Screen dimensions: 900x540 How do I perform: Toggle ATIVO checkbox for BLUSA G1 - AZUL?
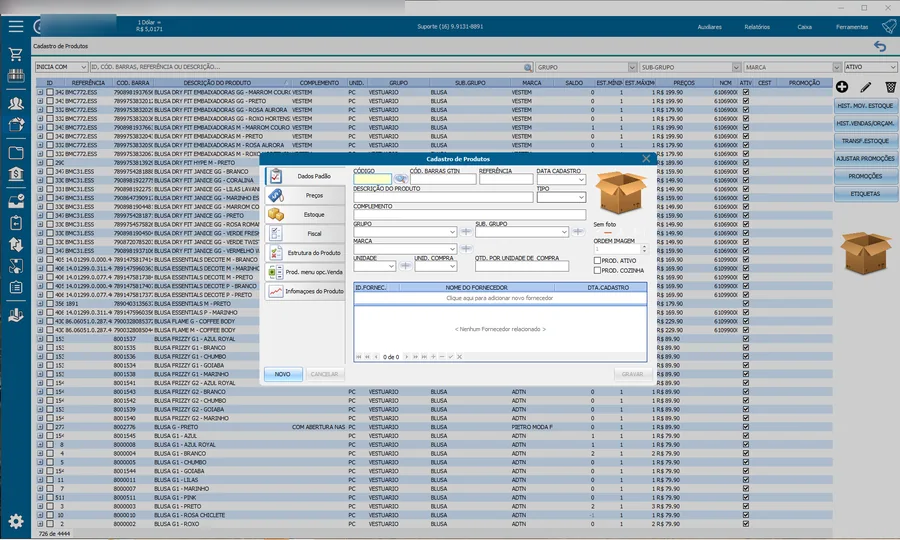click(746, 436)
